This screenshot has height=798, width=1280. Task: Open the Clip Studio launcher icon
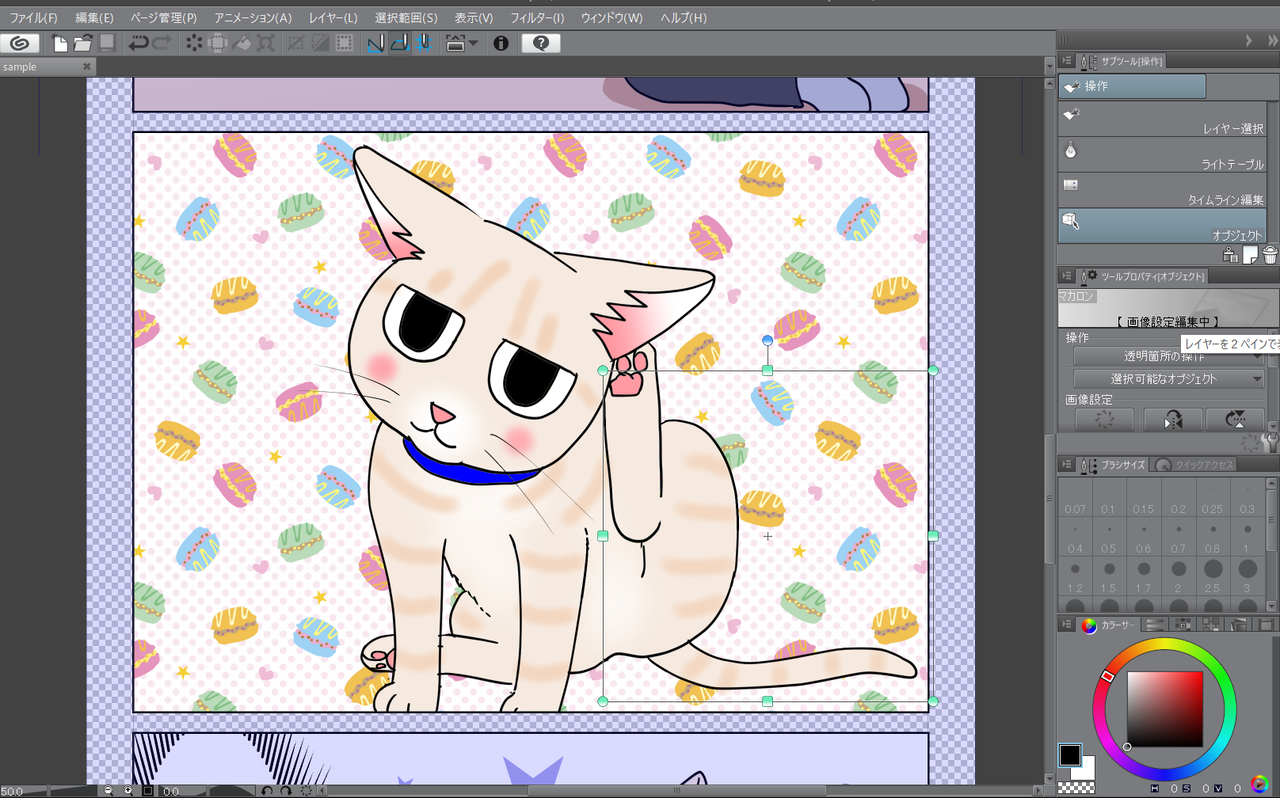coord(20,43)
